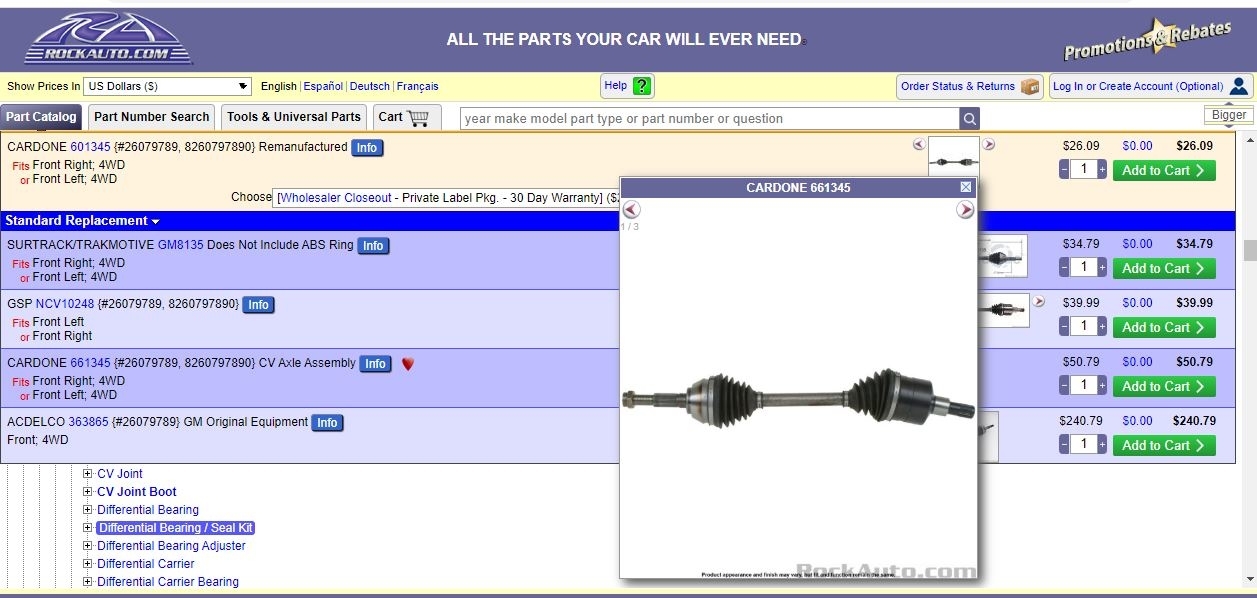
Task: Click the RockAuto.com logo
Action: (108, 39)
